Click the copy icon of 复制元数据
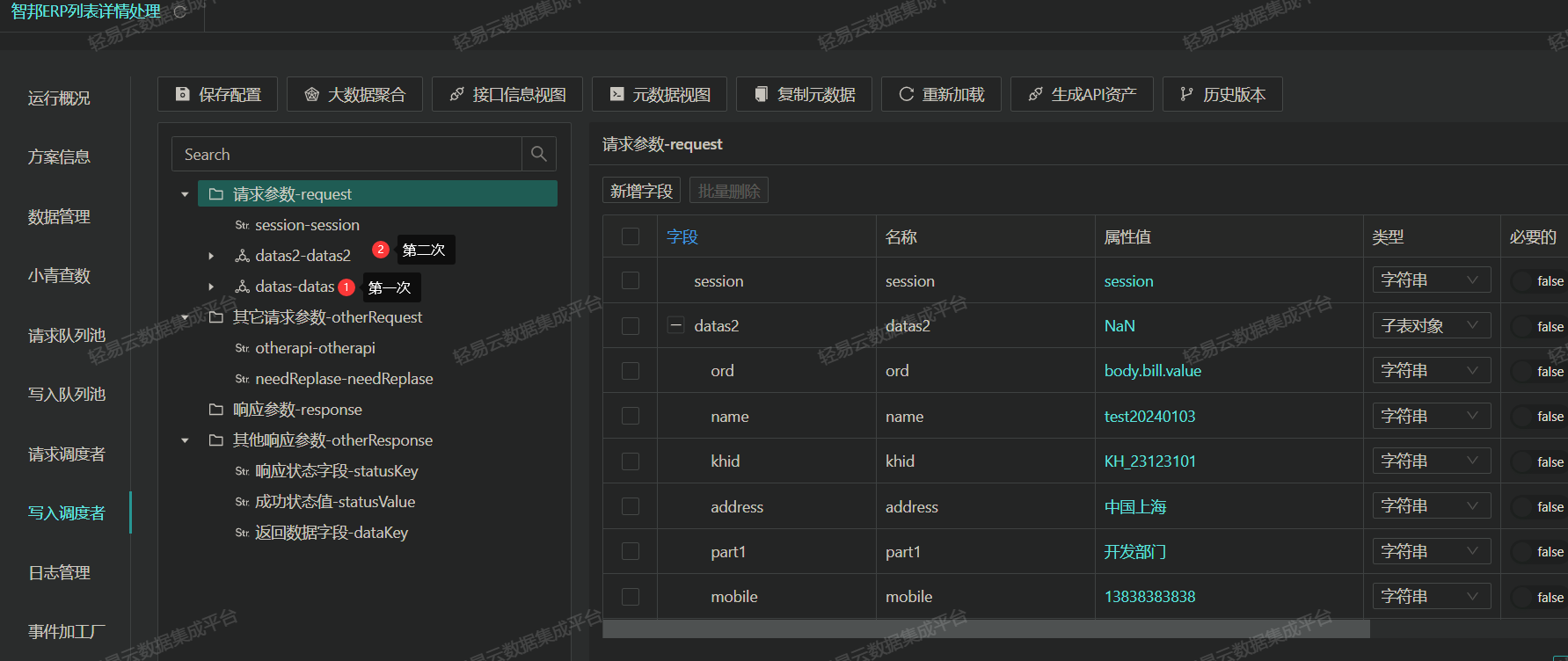1568x661 pixels. [762, 94]
